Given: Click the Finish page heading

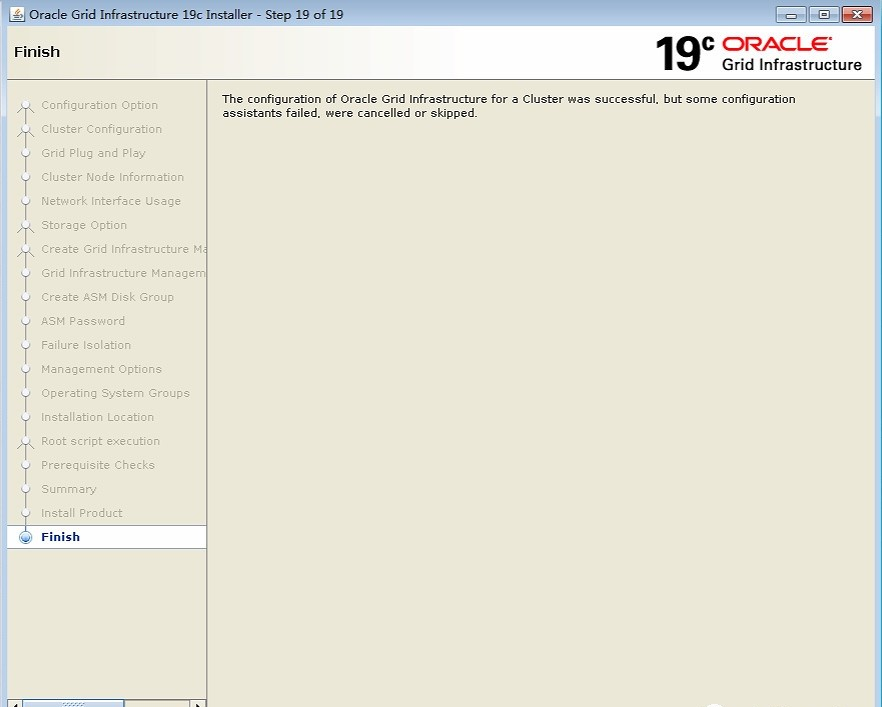Looking at the screenshot, I should pyautogui.click(x=37, y=52).
